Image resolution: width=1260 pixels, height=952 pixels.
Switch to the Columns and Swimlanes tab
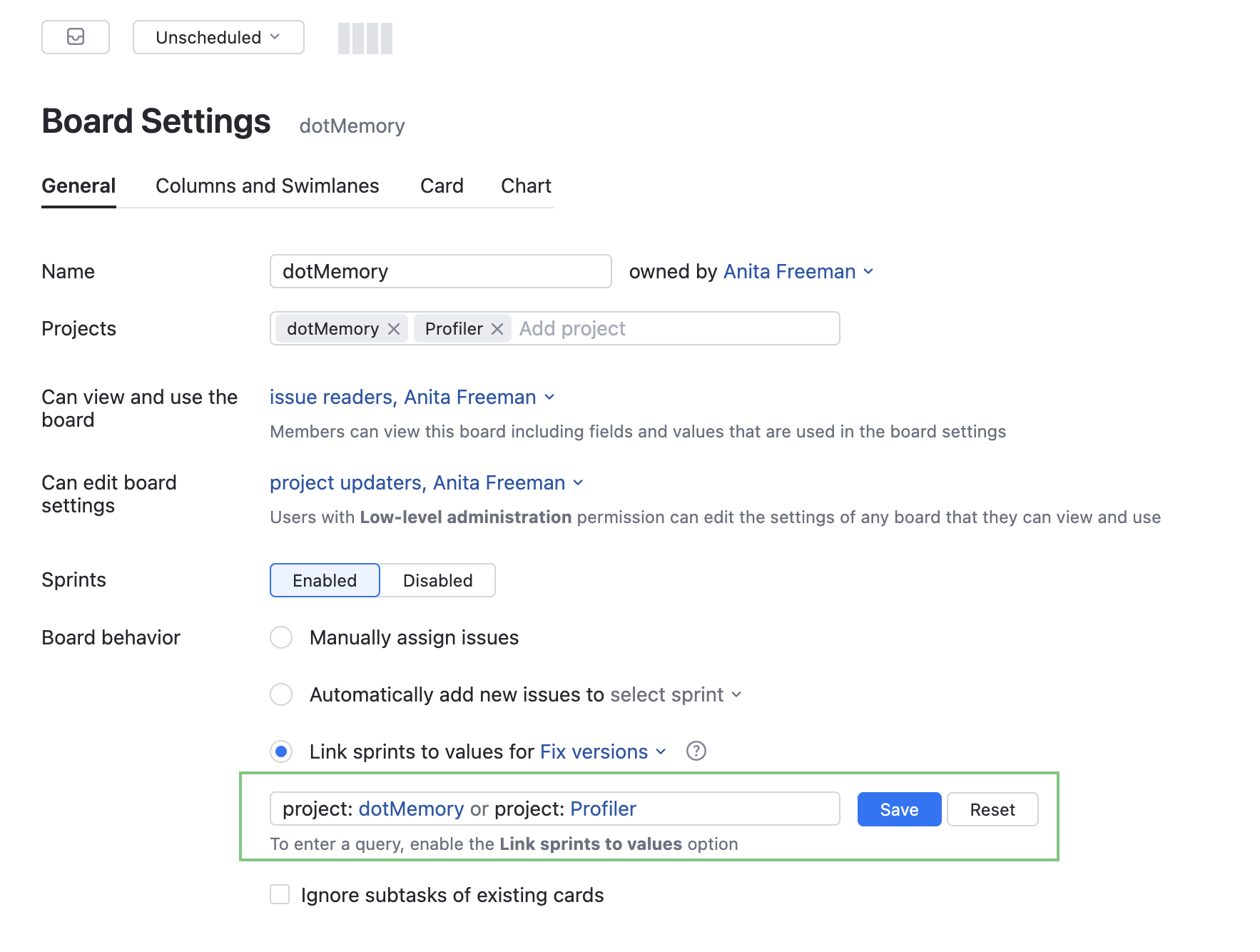tap(267, 186)
